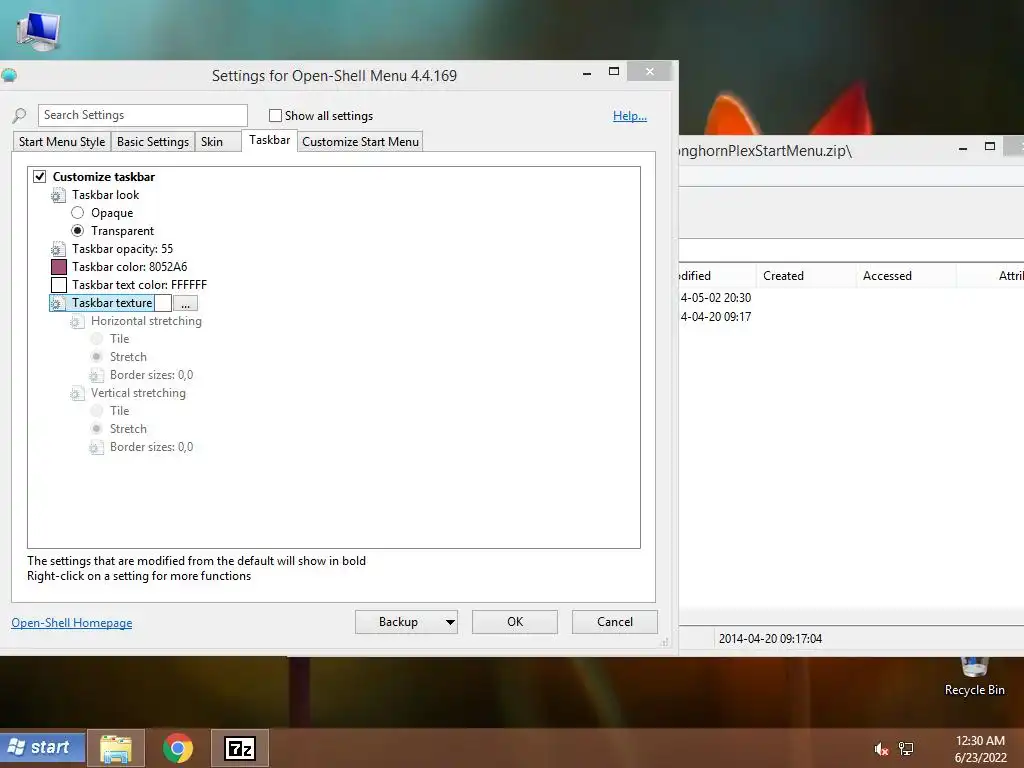
Task: Sort by Accessed column in 7-Zip window
Action: [906, 276]
